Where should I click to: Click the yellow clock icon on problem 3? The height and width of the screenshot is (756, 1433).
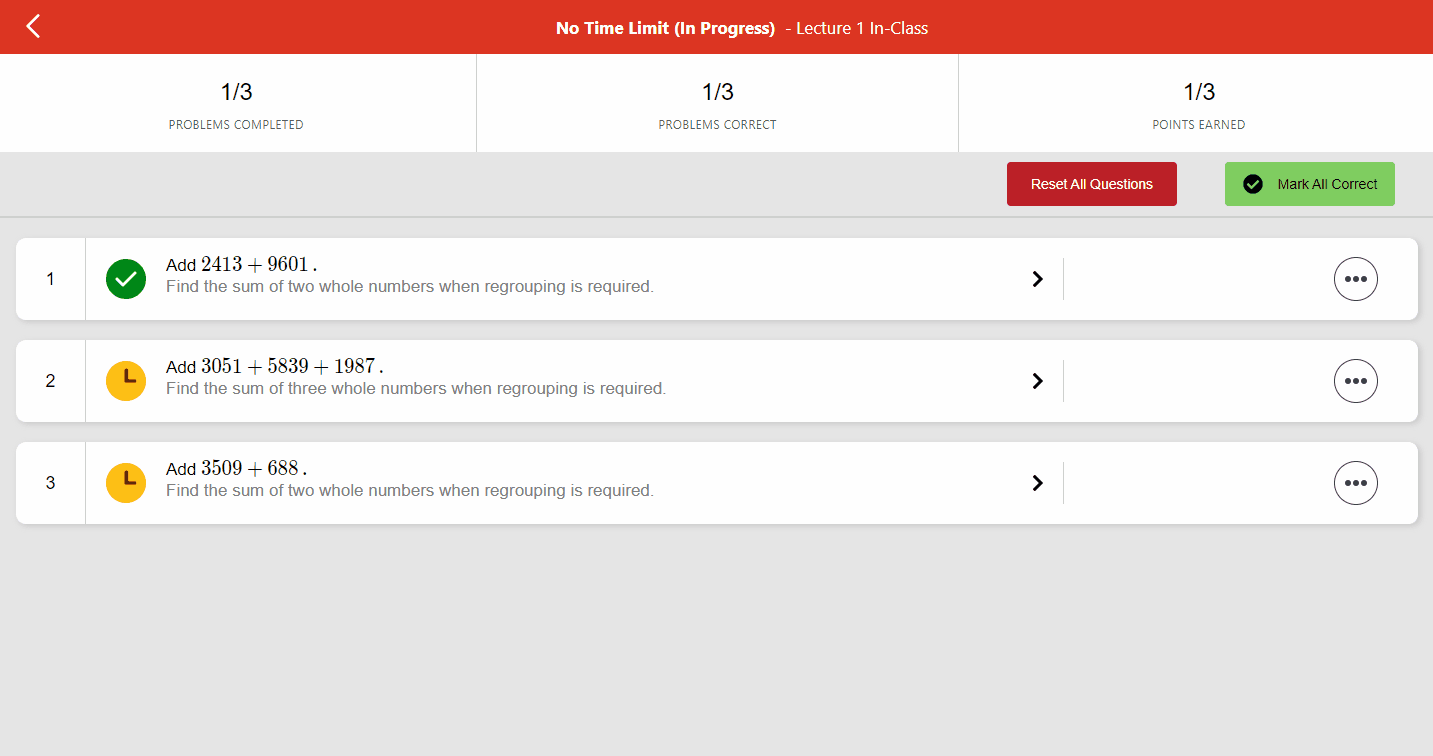pos(125,483)
